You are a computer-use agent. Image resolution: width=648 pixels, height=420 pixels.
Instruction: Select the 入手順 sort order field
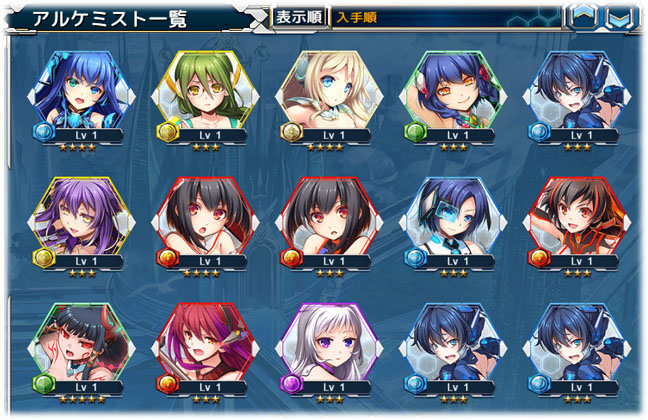pyautogui.click(x=446, y=17)
